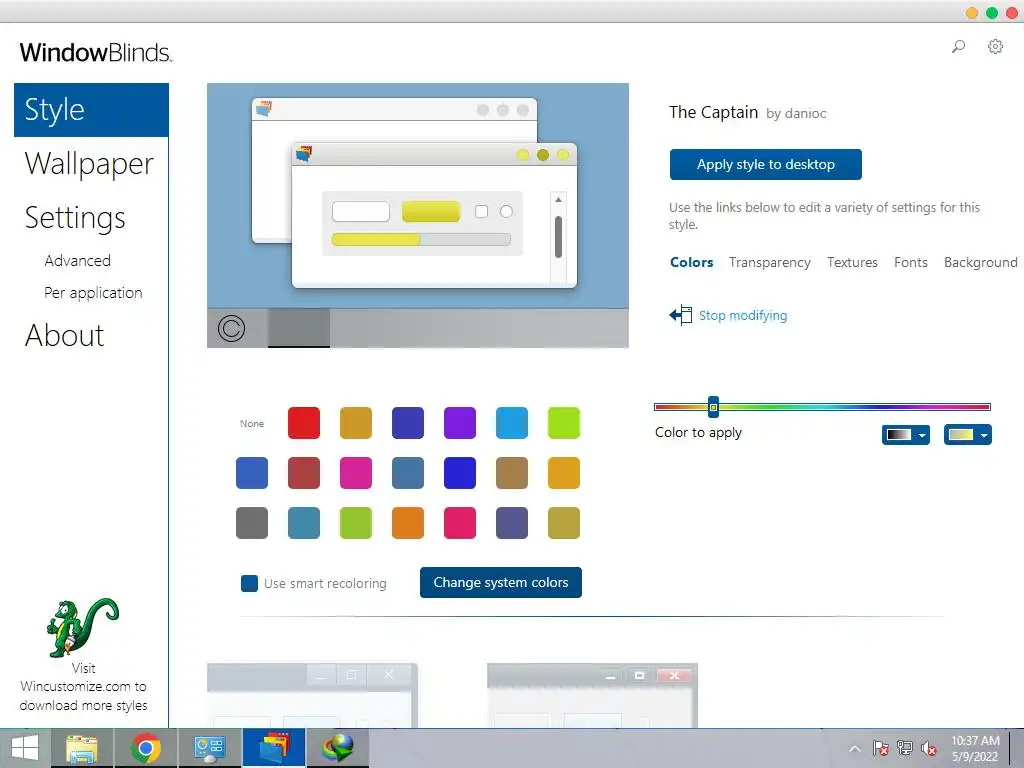The height and width of the screenshot is (768, 1024).
Task: Click the author name danioc
Action: (805, 114)
